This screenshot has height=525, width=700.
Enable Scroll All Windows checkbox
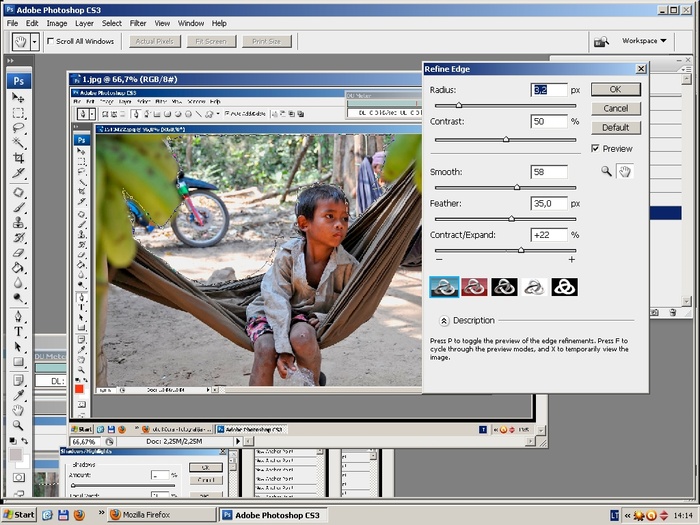[x=51, y=42]
